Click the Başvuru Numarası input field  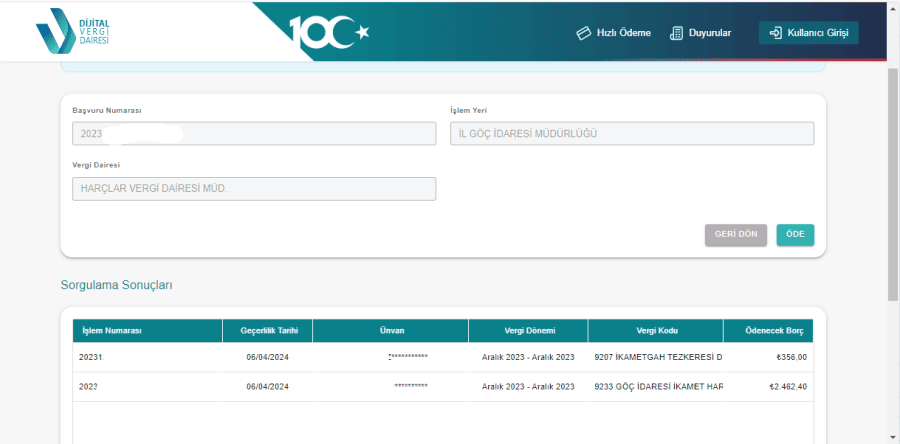[x=254, y=134]
